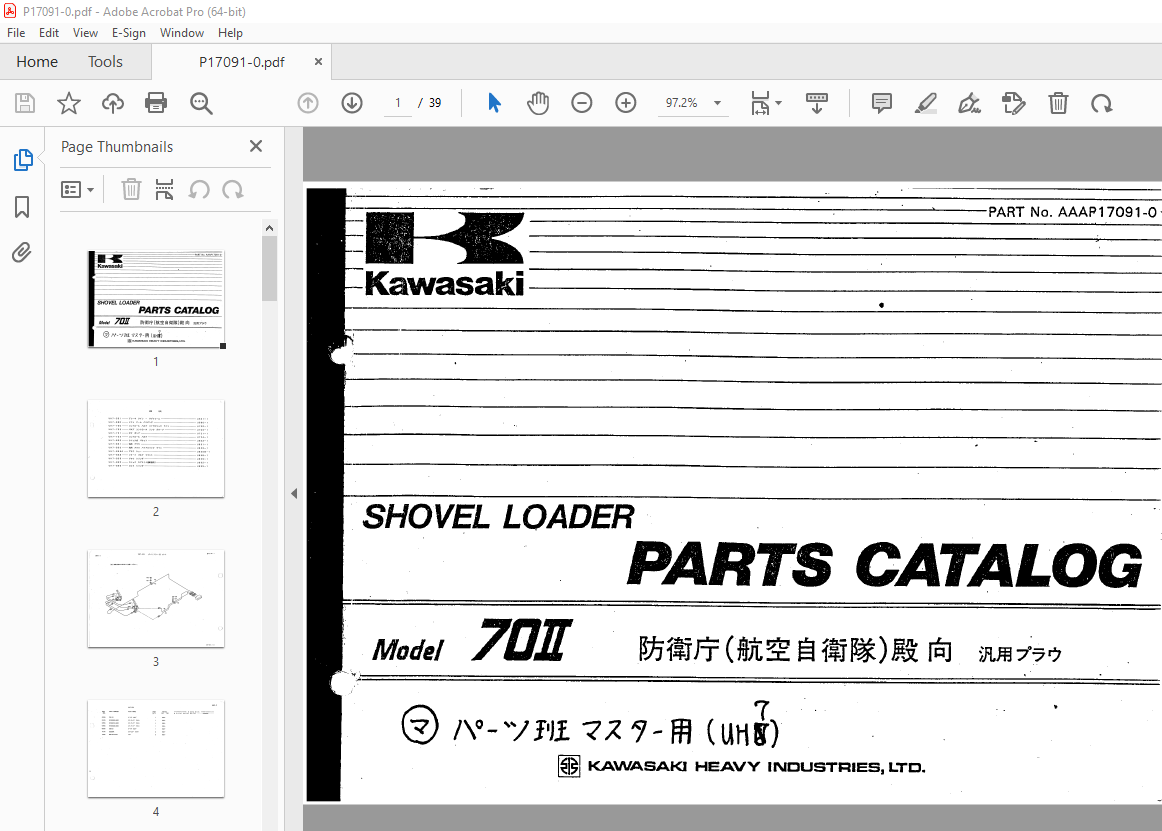Select the P17091-0.pdf document tab
1162x831 pixels.
[x=242, y=62]
